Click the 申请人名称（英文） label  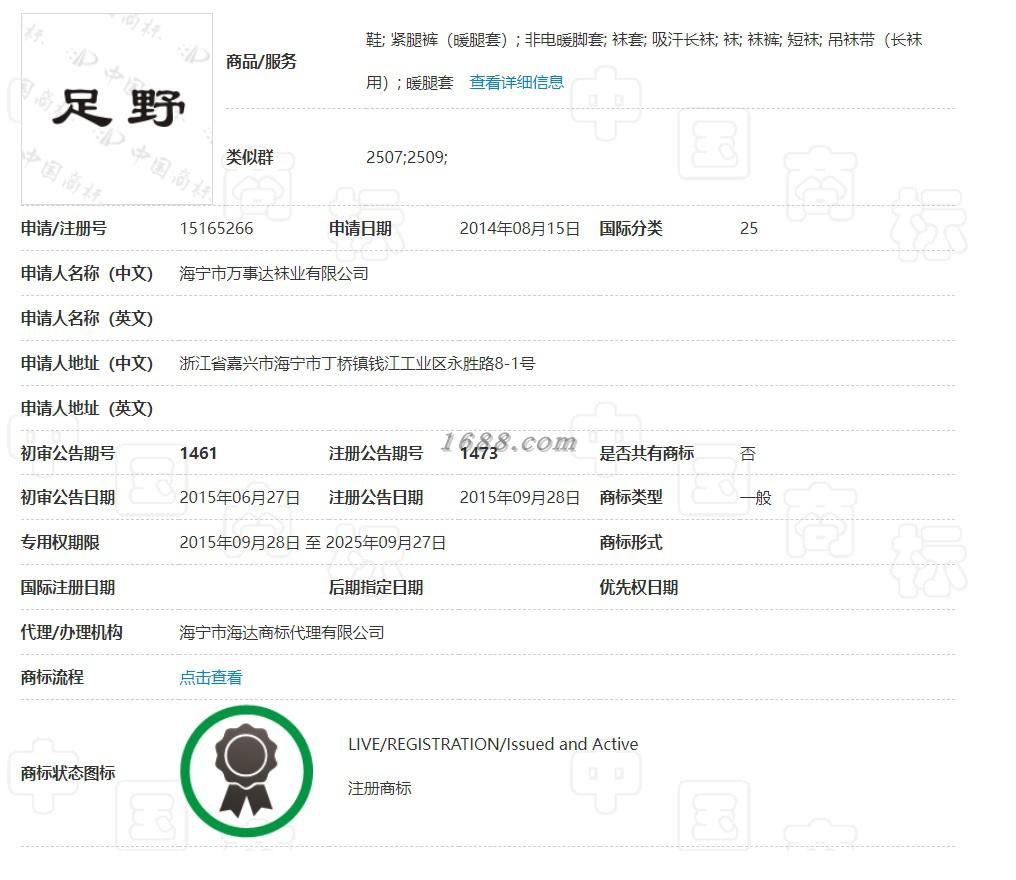[x=87, y=319]
